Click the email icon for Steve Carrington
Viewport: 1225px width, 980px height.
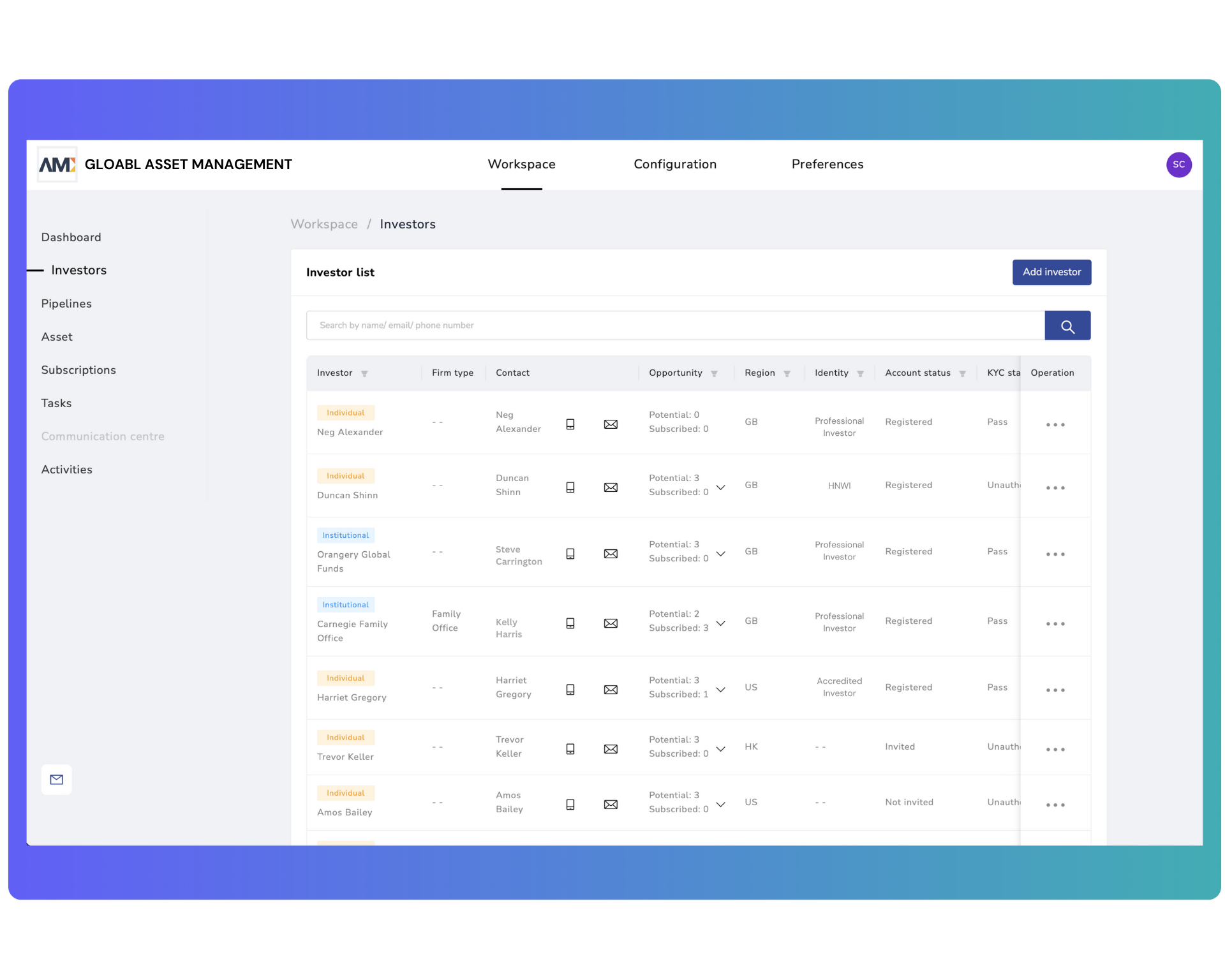coord(611,554)
